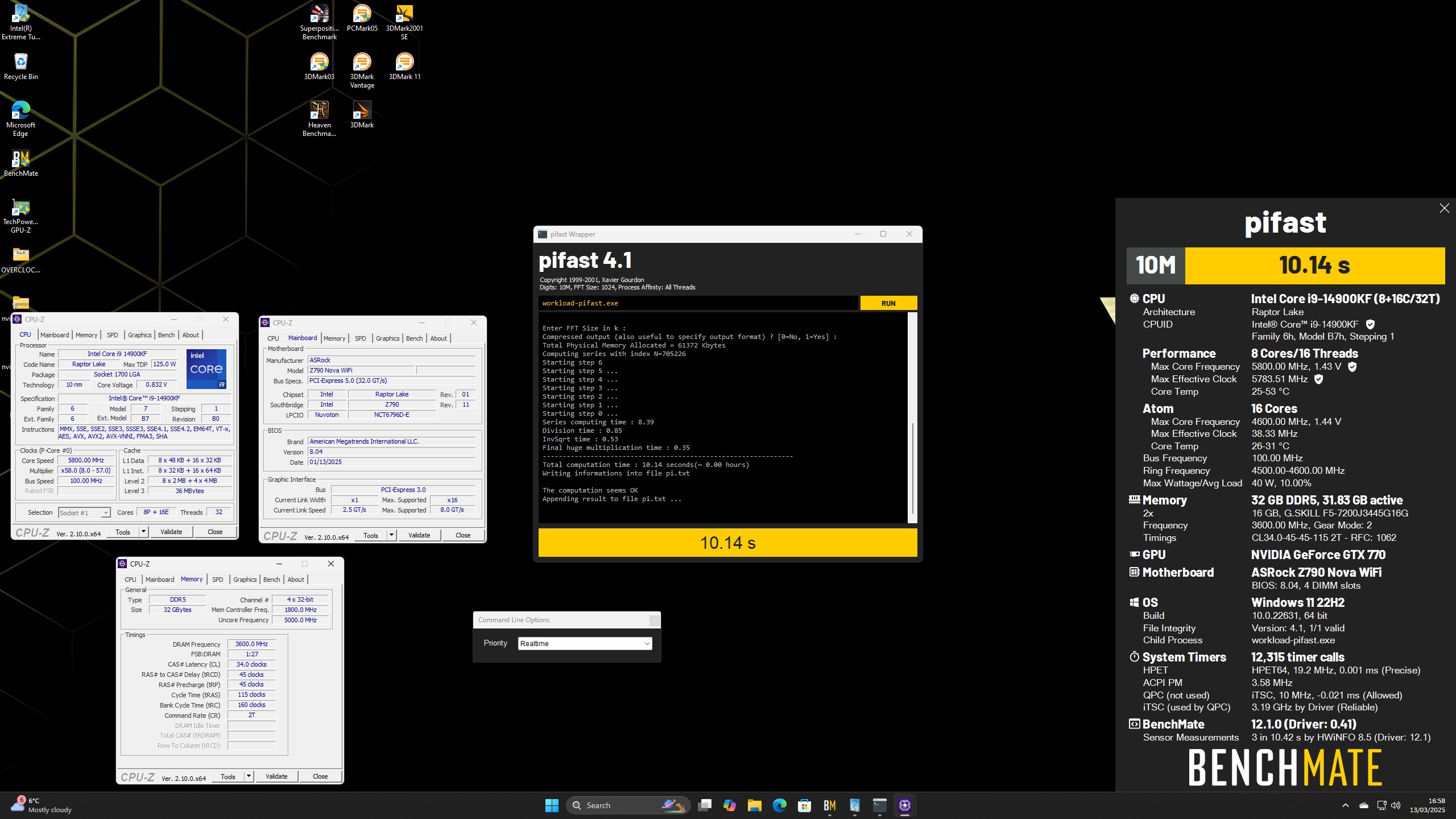Launch Superposition Benchmark desktop icon
This screenshot has height=819, width=1456.
tap(319, 22)
